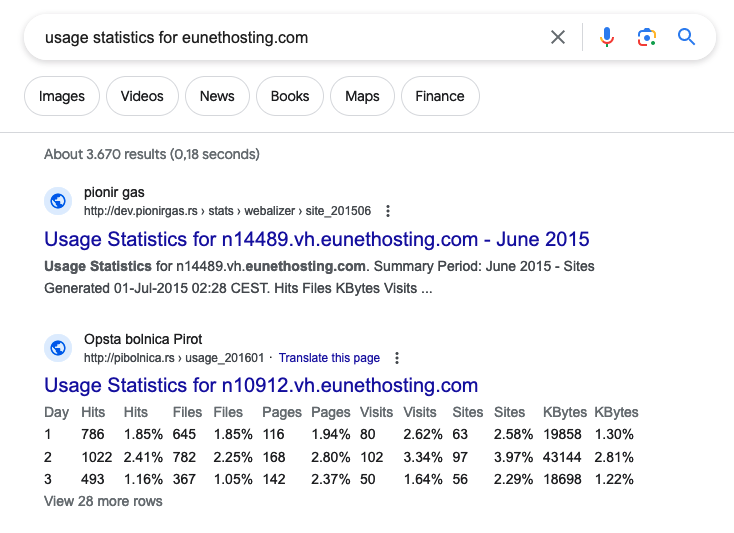
Task: Select the Books filter chip
Action: point(290,96)
